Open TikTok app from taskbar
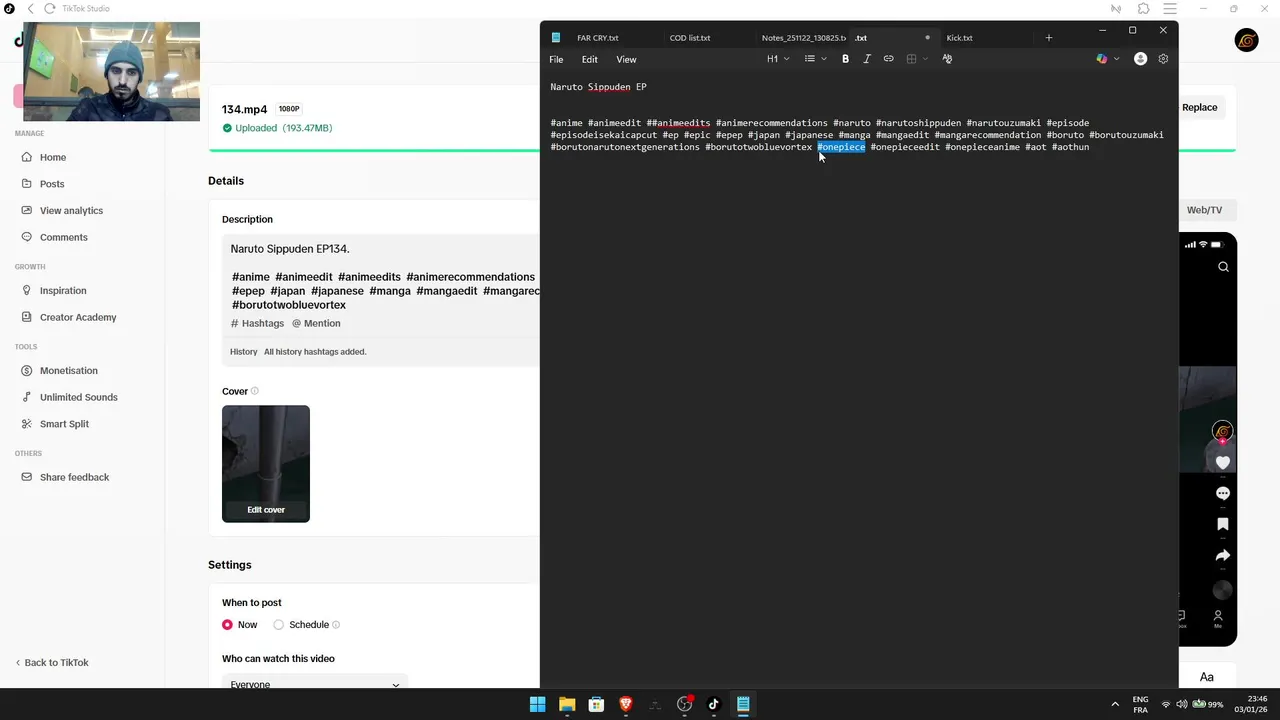Image resolution: width=1280 pixels, height=720 pixels. [x=713, y=704]
